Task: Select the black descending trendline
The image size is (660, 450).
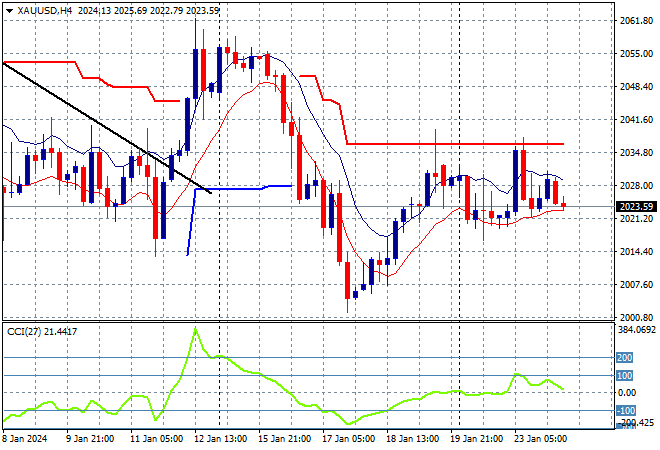Action: (100, 125)
